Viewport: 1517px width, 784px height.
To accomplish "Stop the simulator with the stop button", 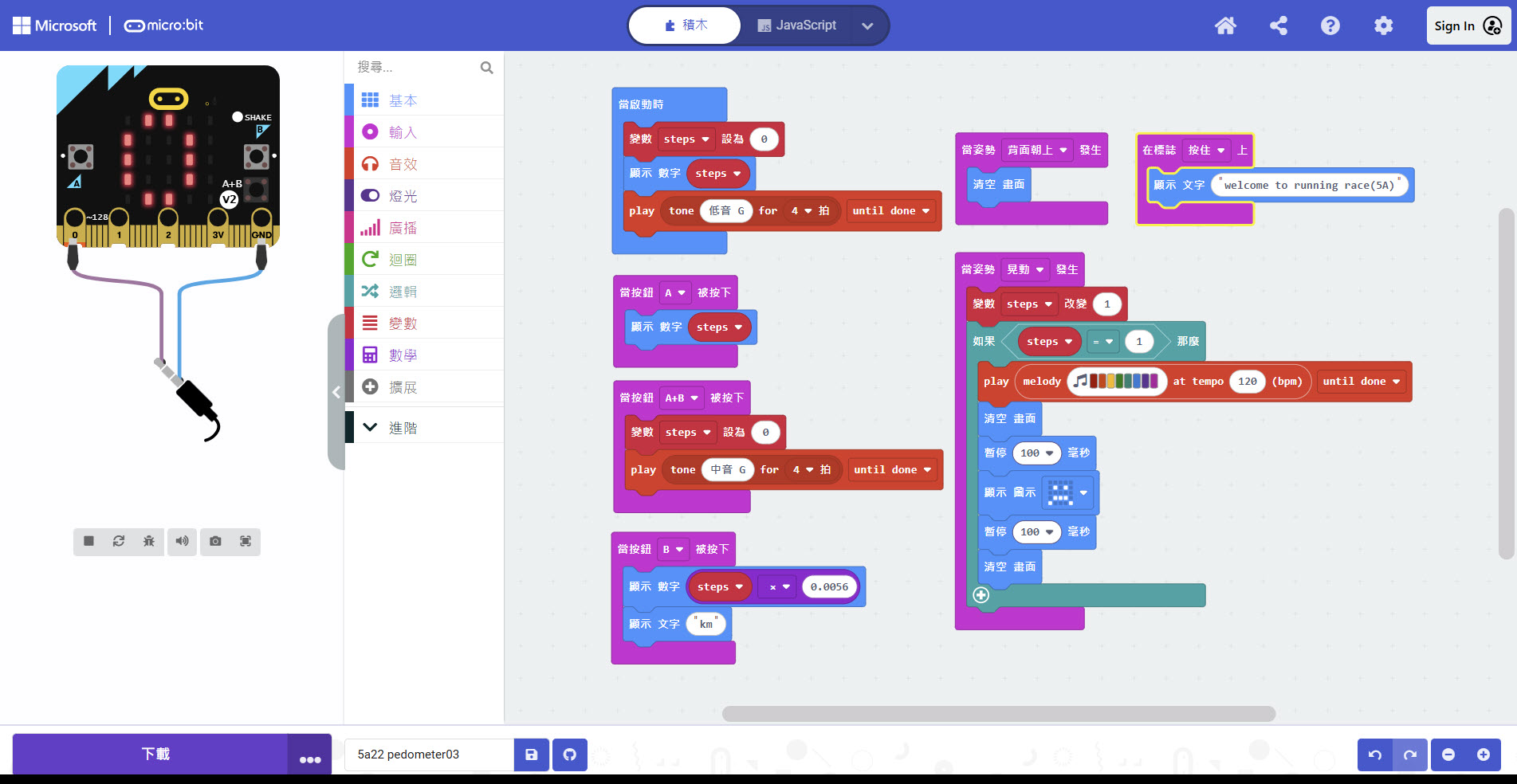I will click(x=88, y=541).
